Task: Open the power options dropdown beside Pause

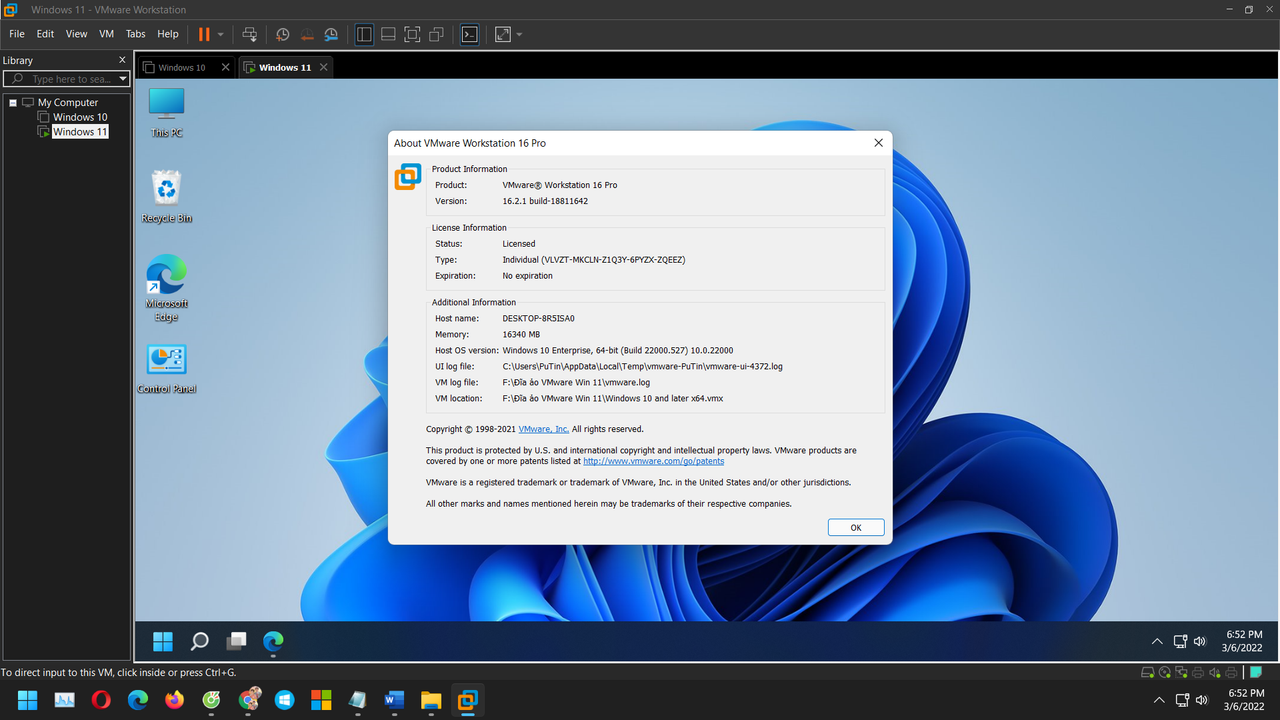Action: [221, 34]
